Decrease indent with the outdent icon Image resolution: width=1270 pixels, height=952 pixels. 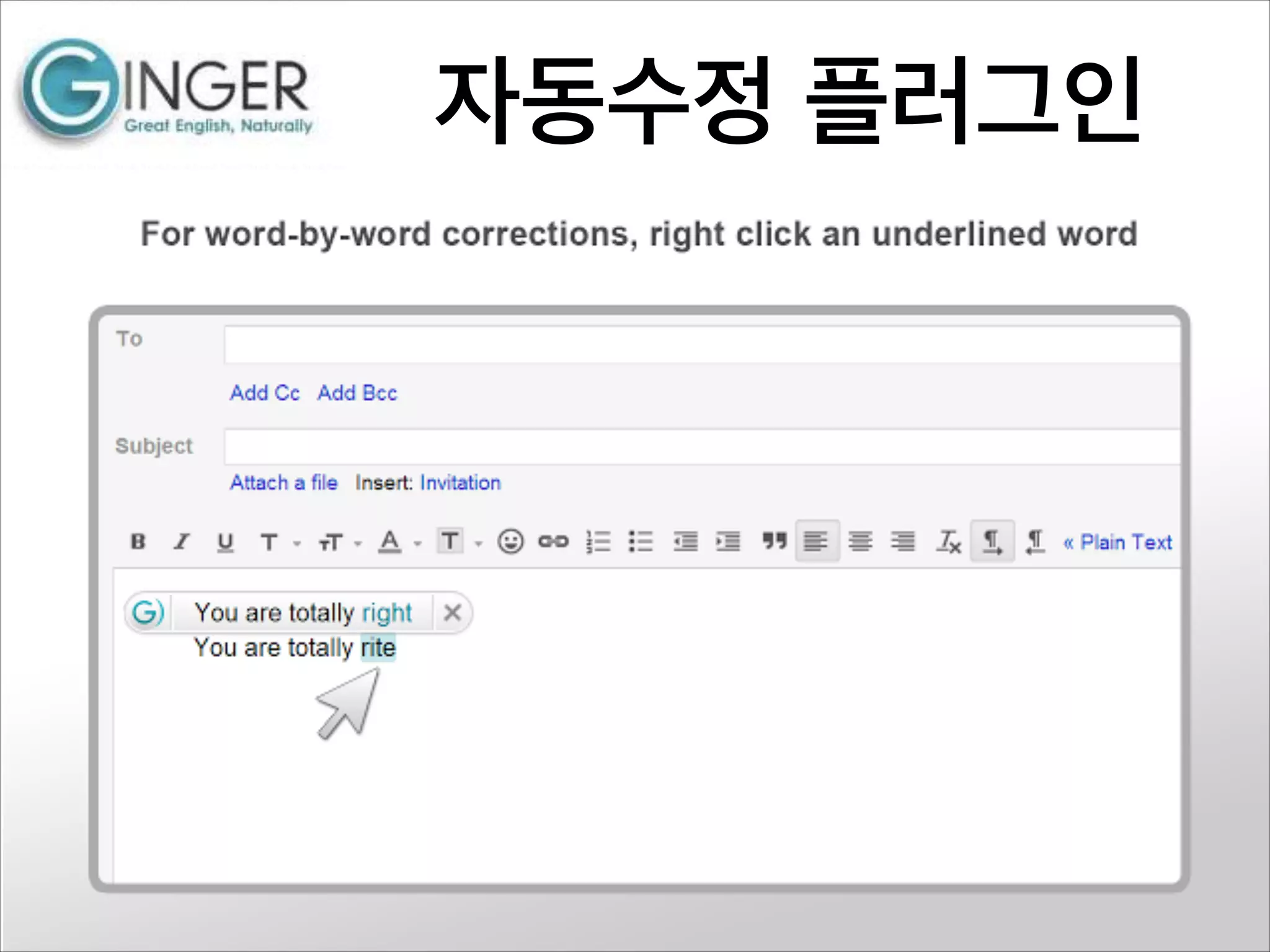coord(685,542)
